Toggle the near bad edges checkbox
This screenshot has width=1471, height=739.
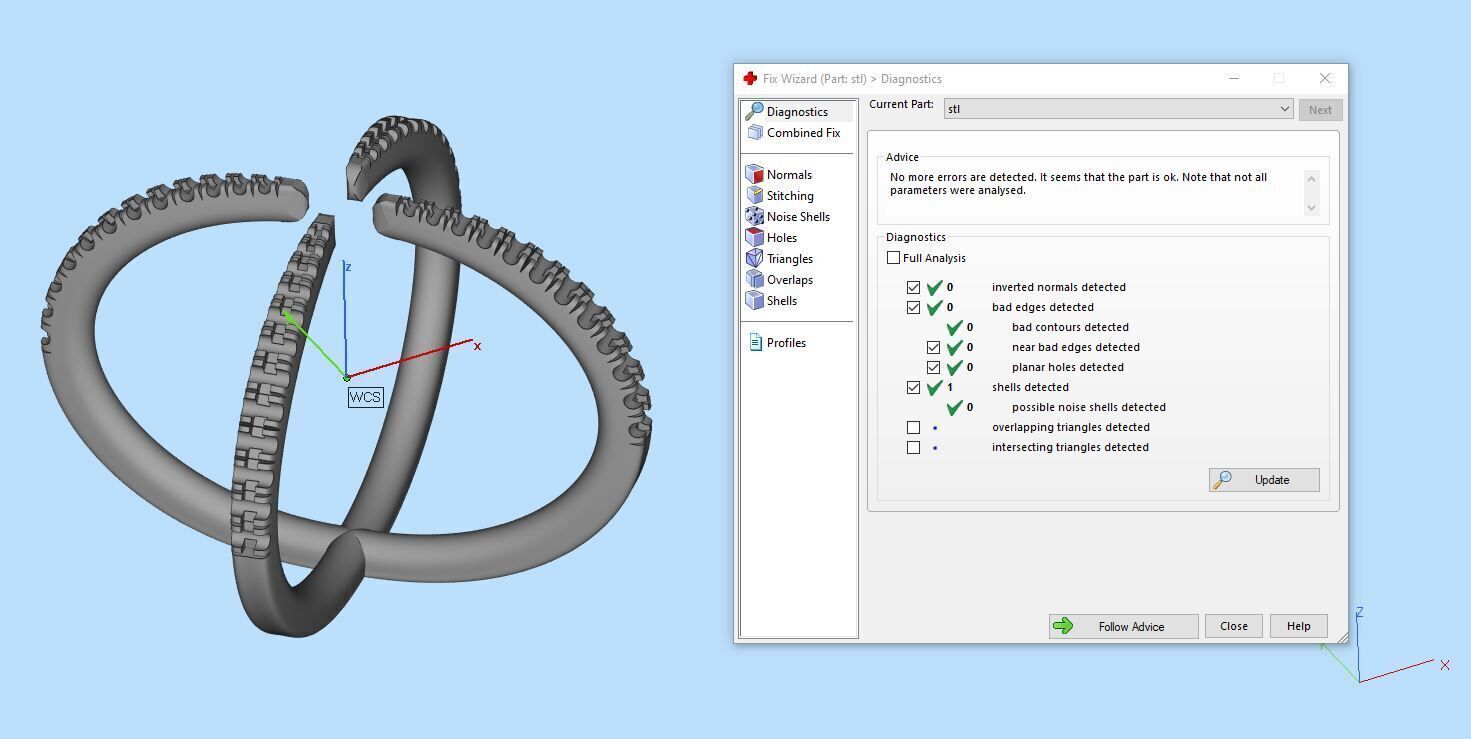[933, 347]
